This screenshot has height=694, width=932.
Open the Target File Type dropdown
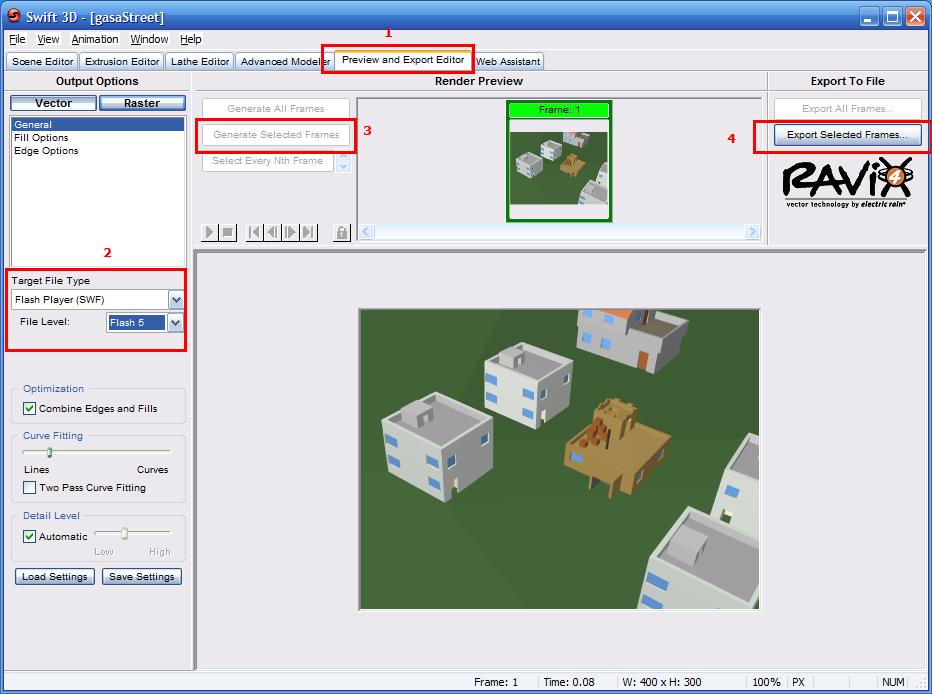pyautogui.click(x=176, y=300)
